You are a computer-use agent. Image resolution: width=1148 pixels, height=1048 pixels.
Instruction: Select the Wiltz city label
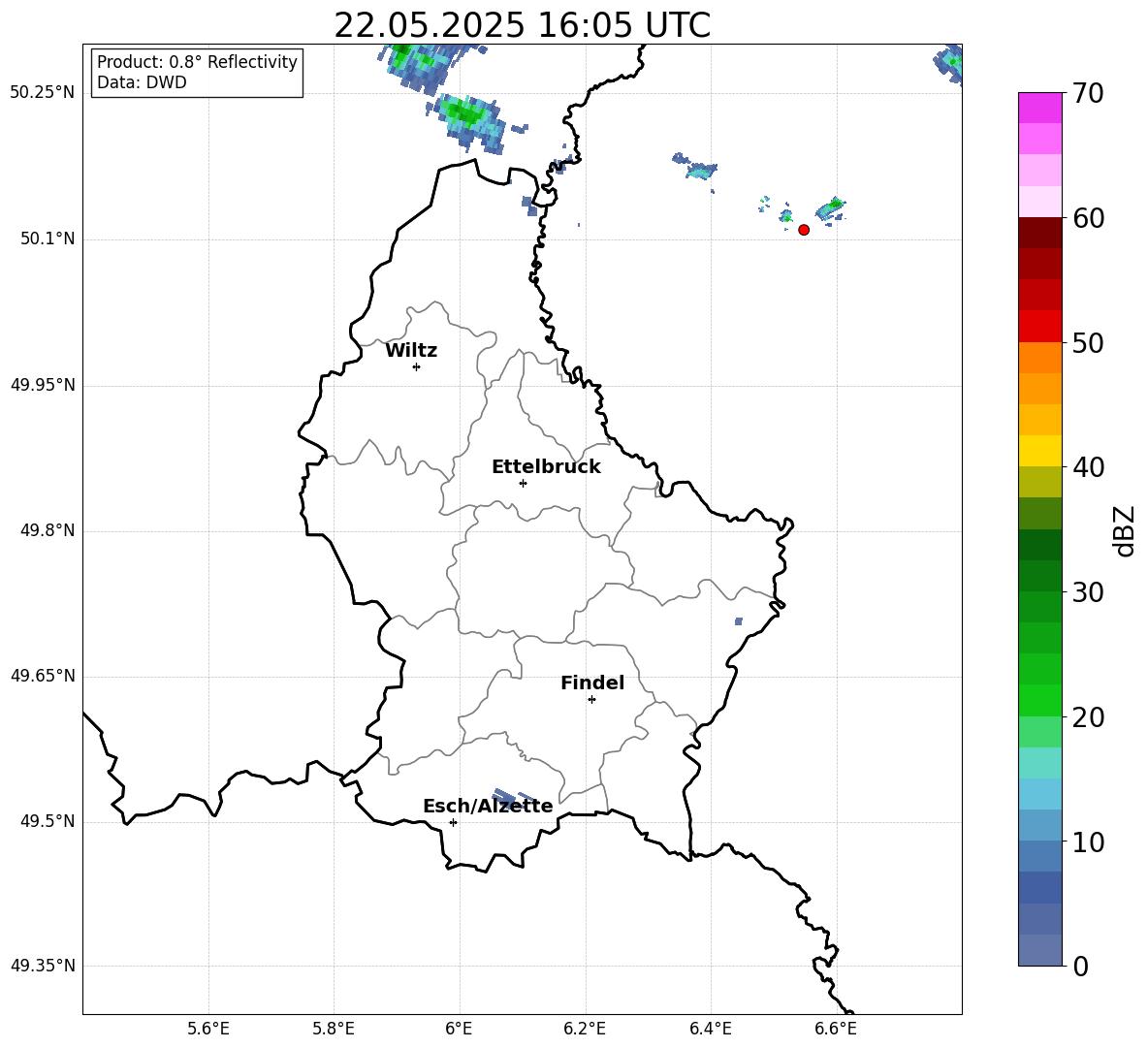pyautogui.click(x=411, y=351)
